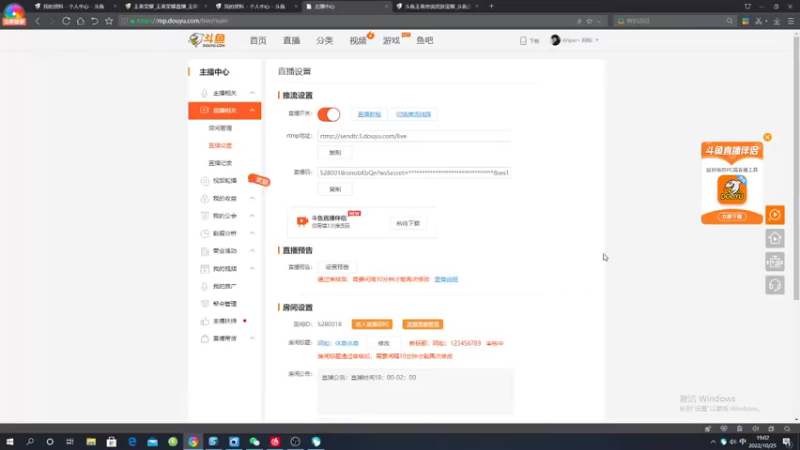Click the Douyu logo in the header
Screen dimensions: 800x450
[207, 40]
